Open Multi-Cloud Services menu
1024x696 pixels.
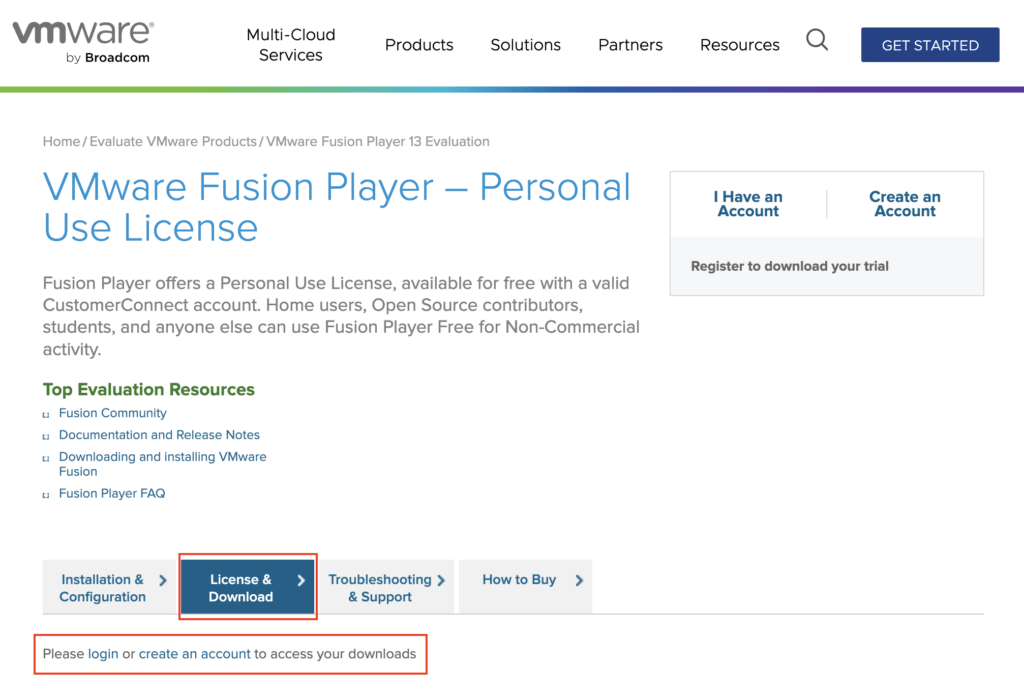[291, 45]
